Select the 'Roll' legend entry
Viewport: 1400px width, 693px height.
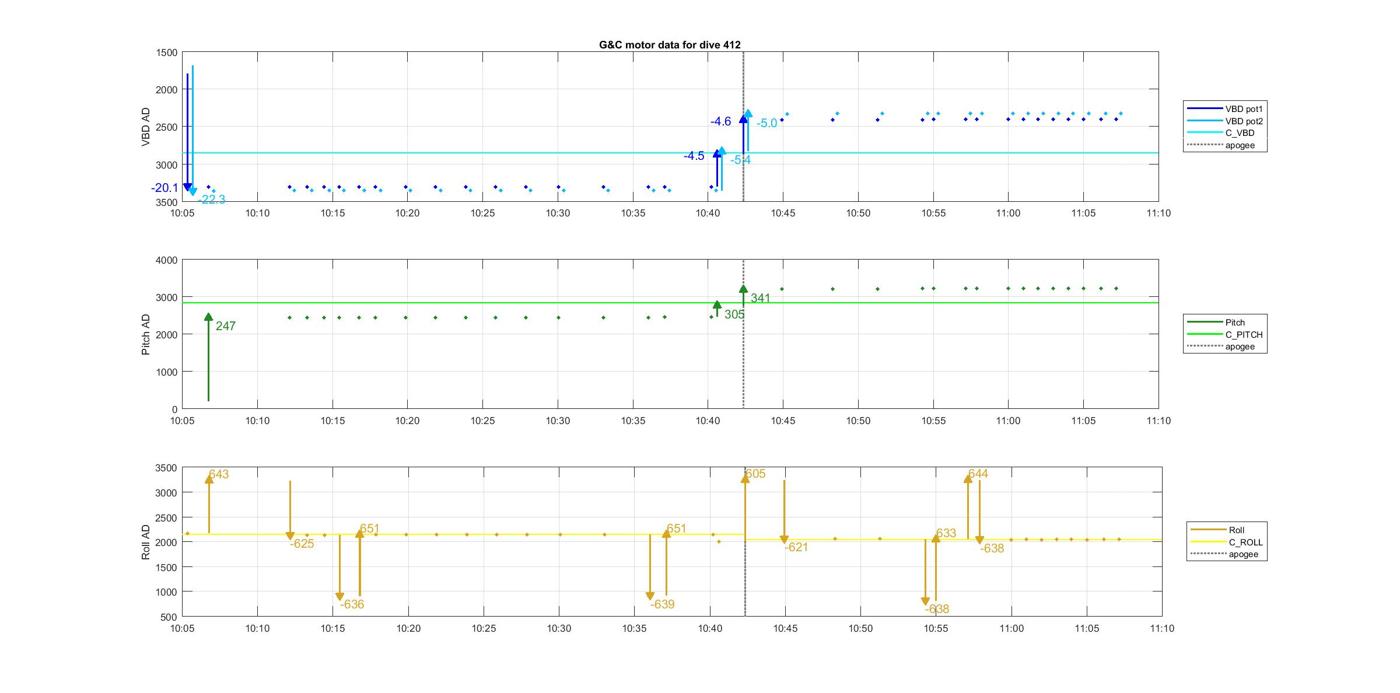[x=1218, y=530]
